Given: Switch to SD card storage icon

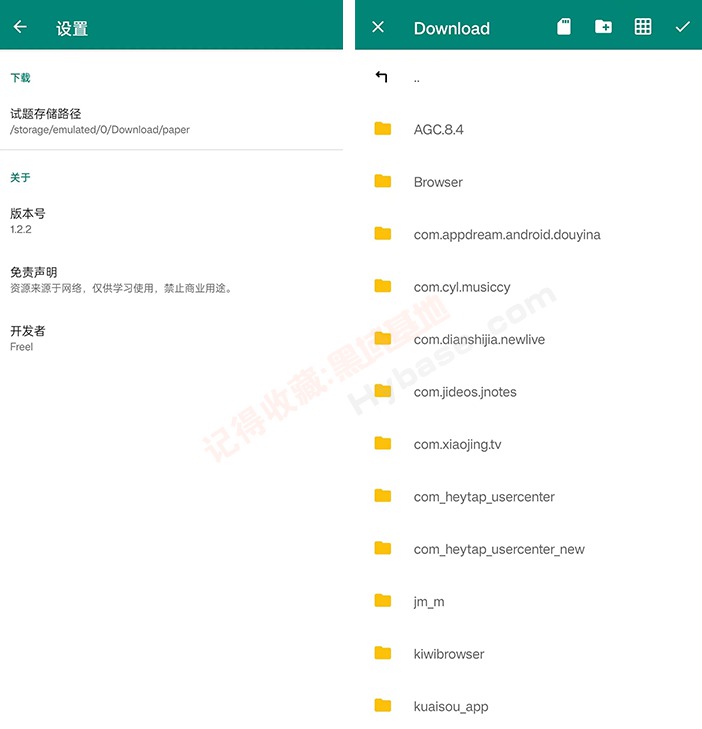Looking at the screenshot, I should (564, 27).
